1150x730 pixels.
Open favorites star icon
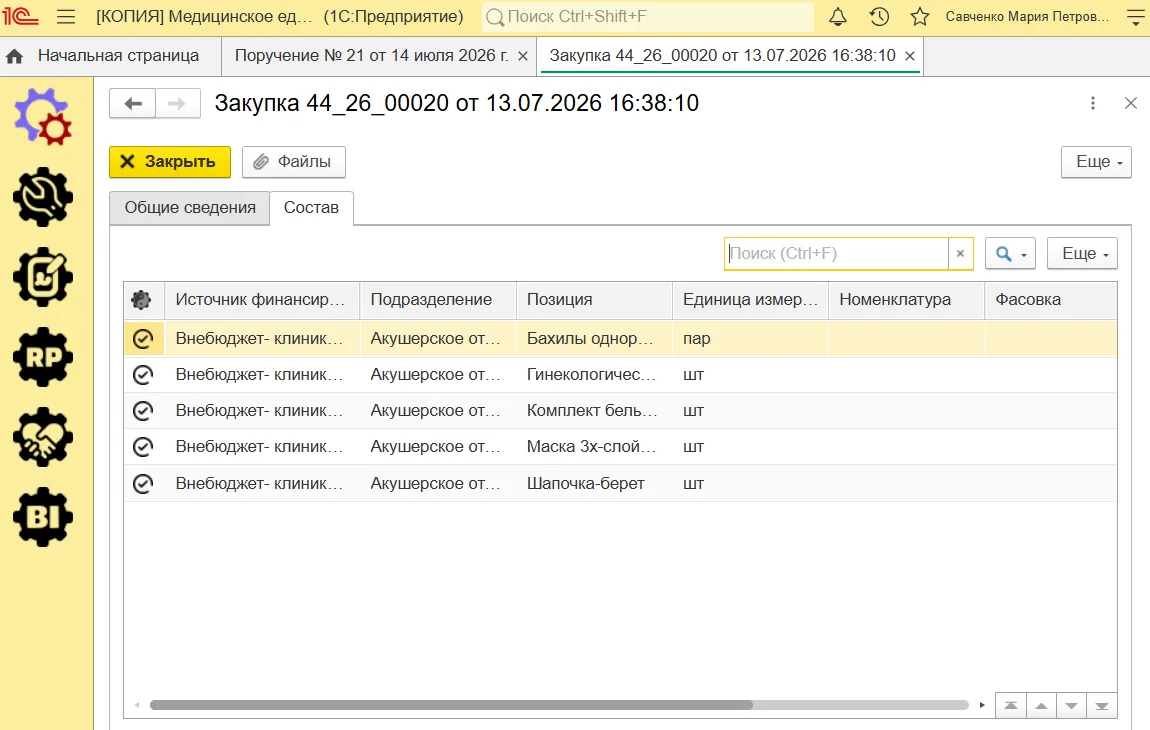(x=920, y=17)
